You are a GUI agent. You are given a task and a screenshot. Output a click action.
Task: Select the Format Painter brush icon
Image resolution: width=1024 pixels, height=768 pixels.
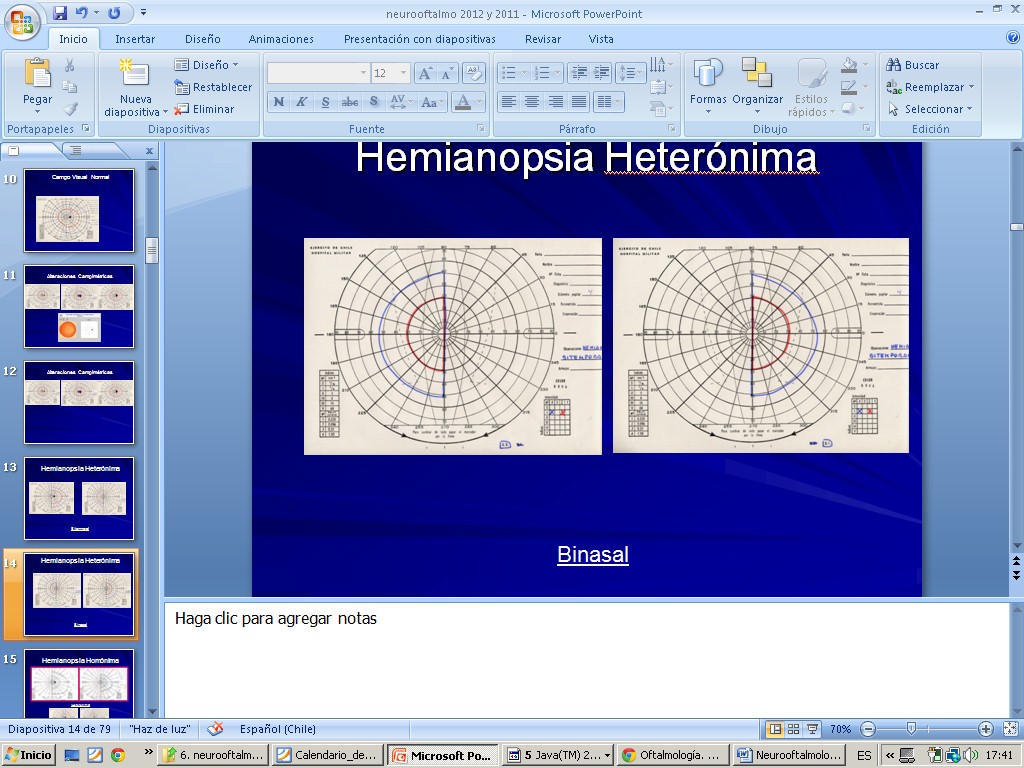coord(70,109)
